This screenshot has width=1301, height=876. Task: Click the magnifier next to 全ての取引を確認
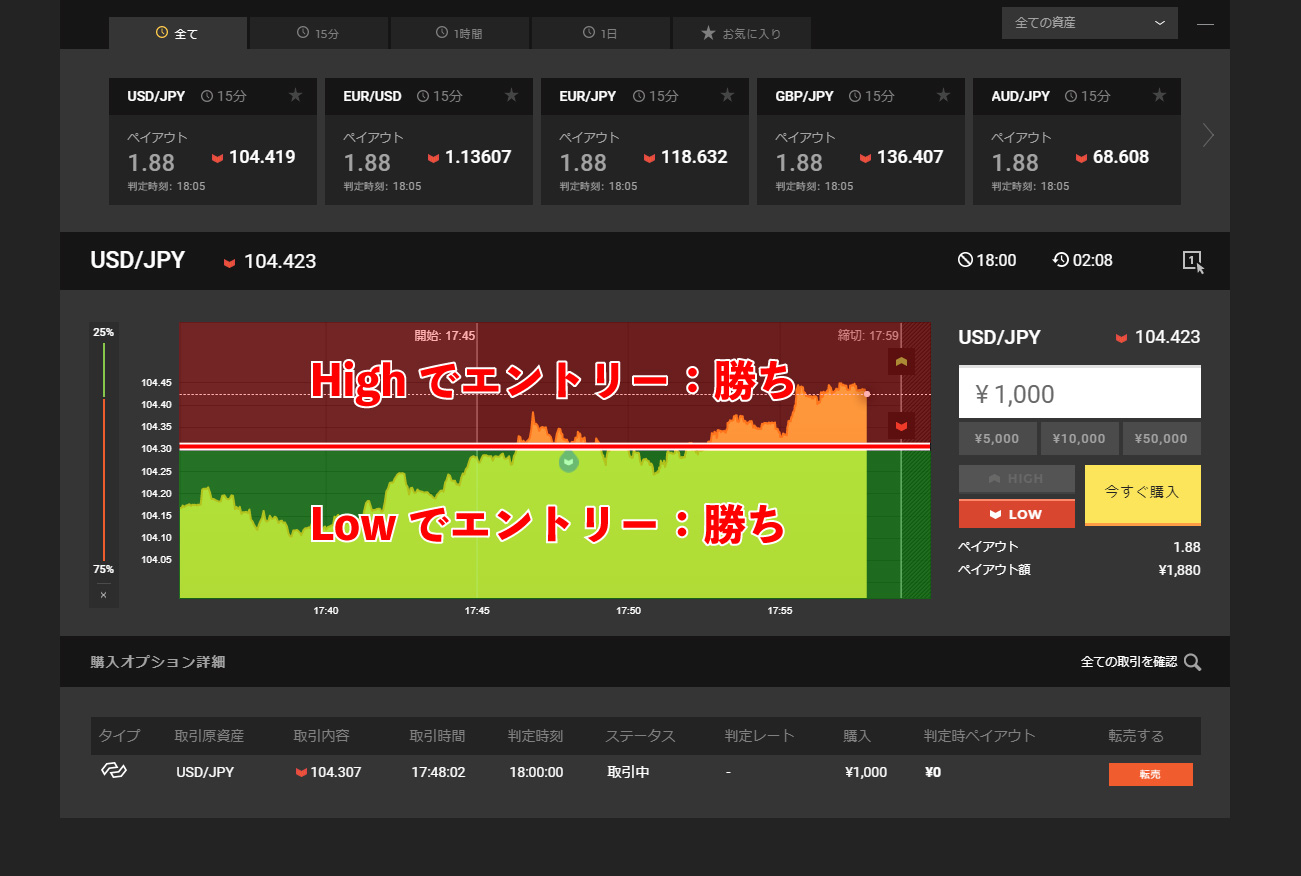pyautogui.click(x=1192, y=662)
